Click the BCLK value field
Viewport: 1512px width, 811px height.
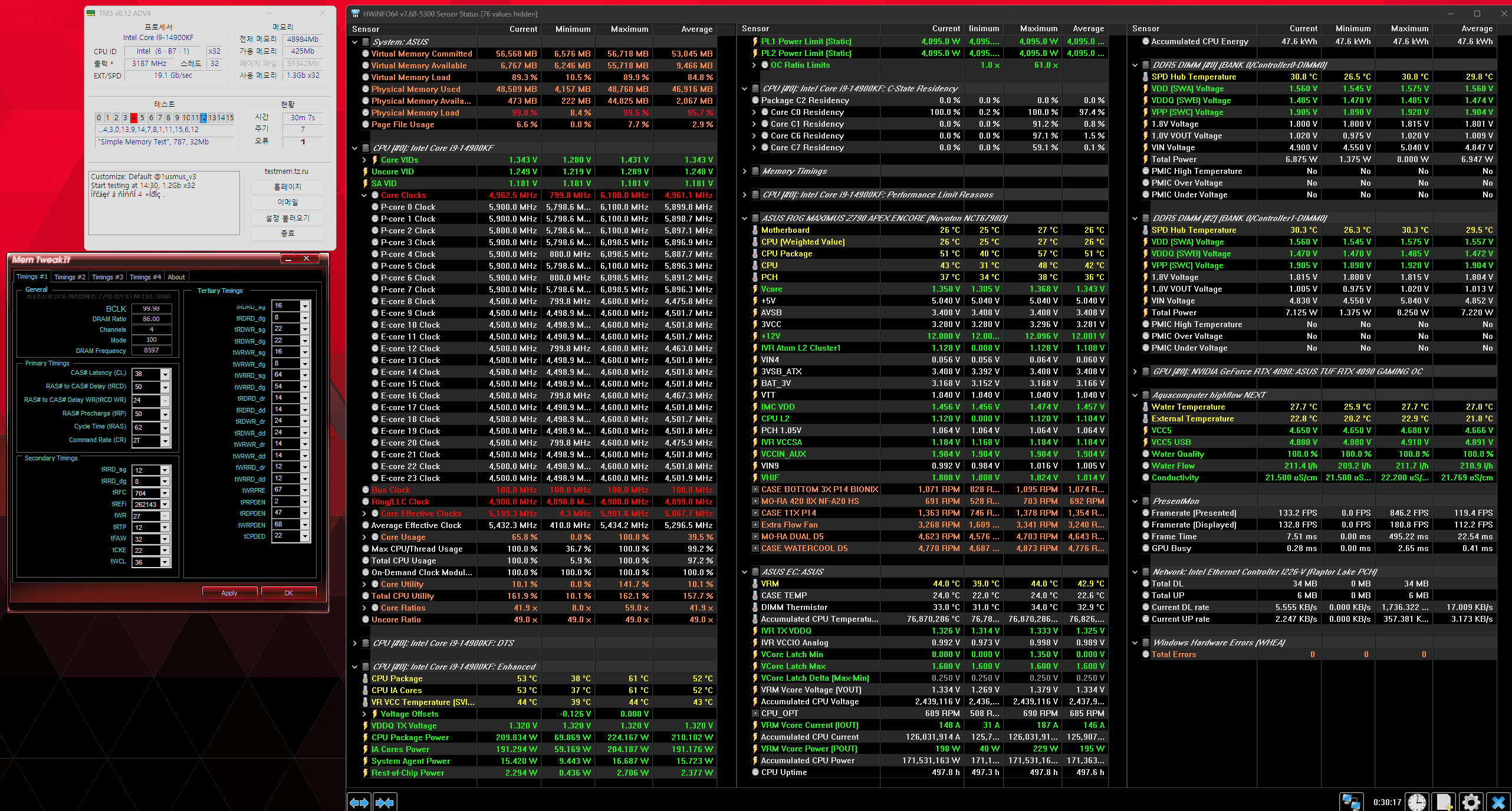tap(152, 308)
